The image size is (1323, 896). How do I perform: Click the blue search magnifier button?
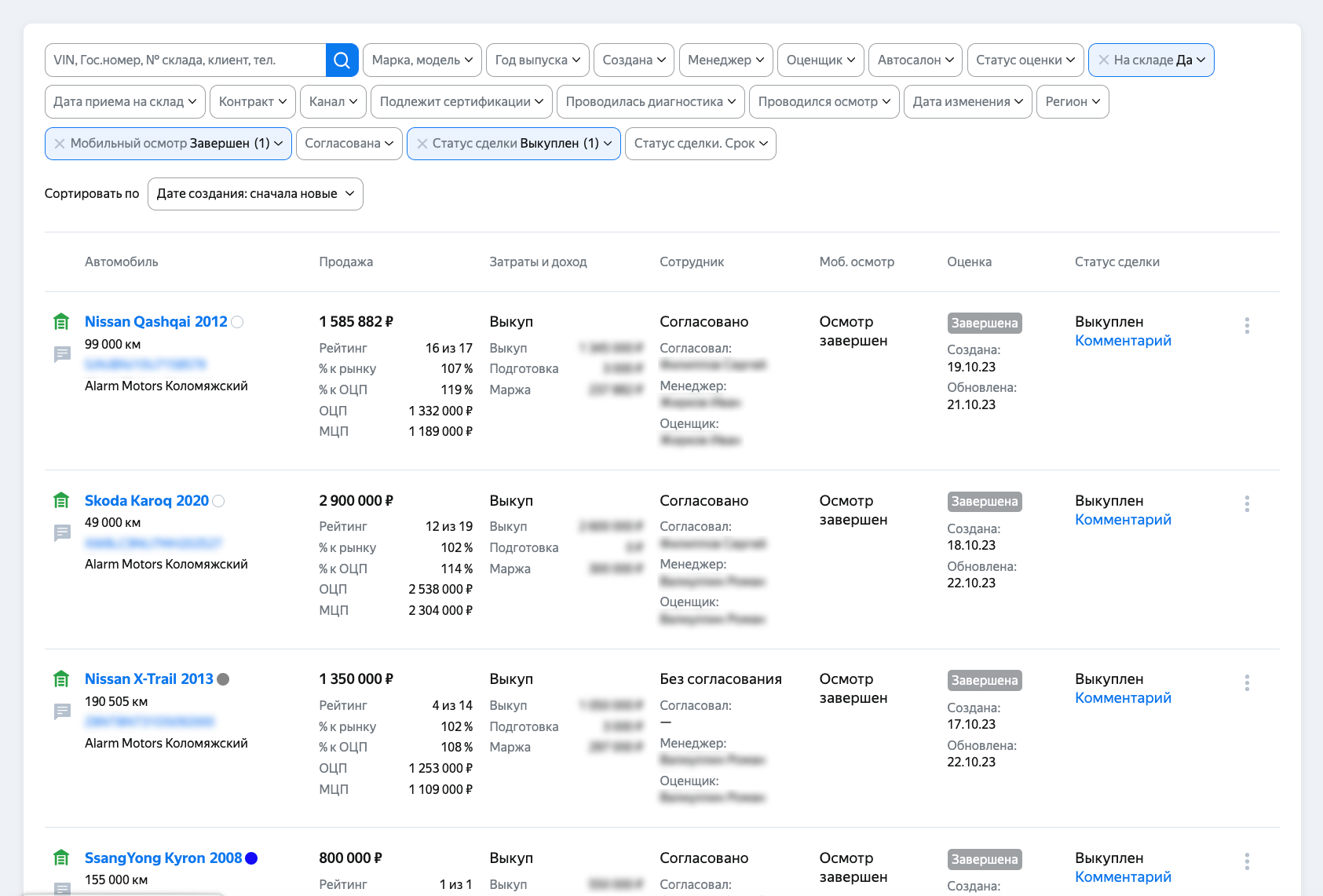(342, 60)
